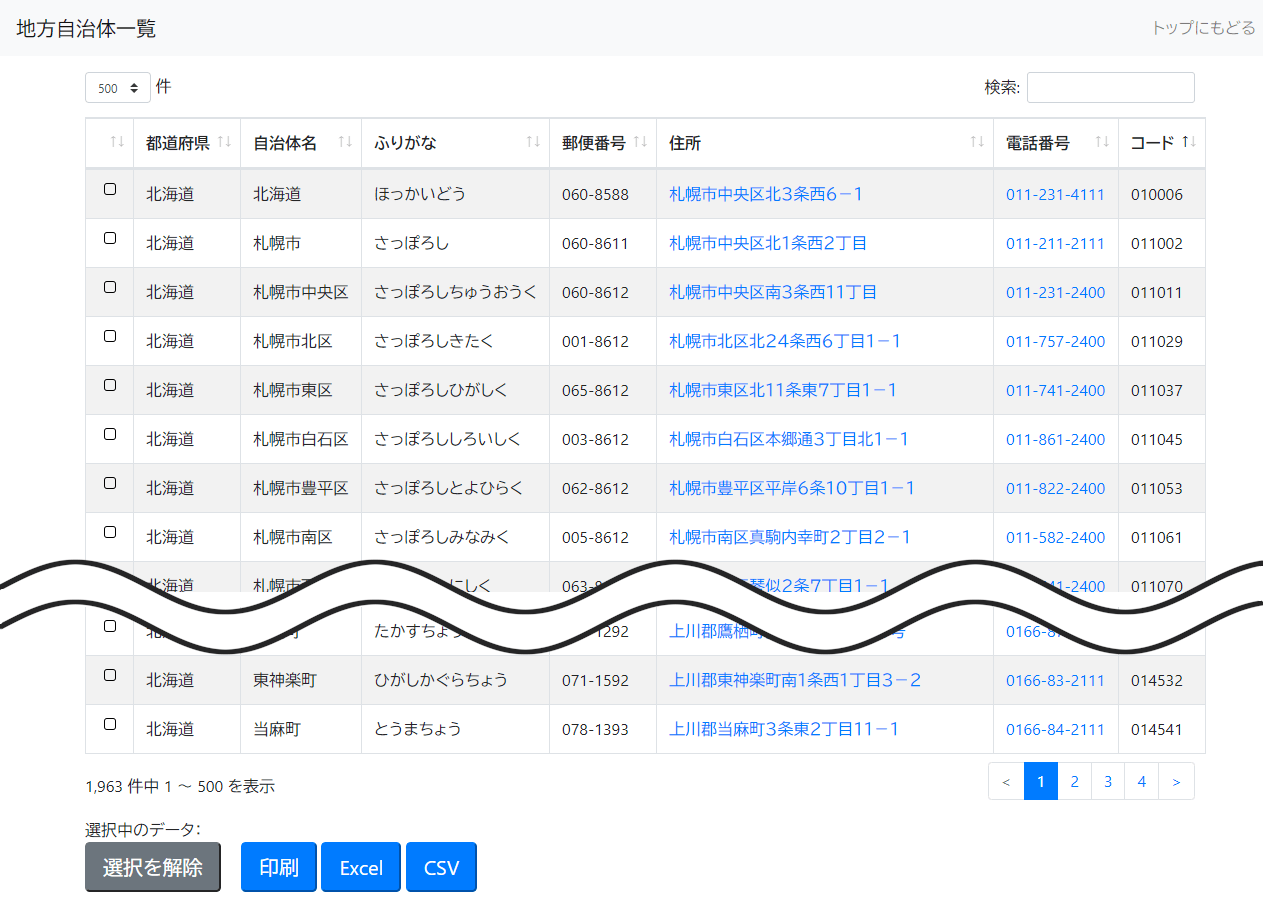Export with the CSV button
This screenshot has width=1263, height=908.
(x=441, y=867)
